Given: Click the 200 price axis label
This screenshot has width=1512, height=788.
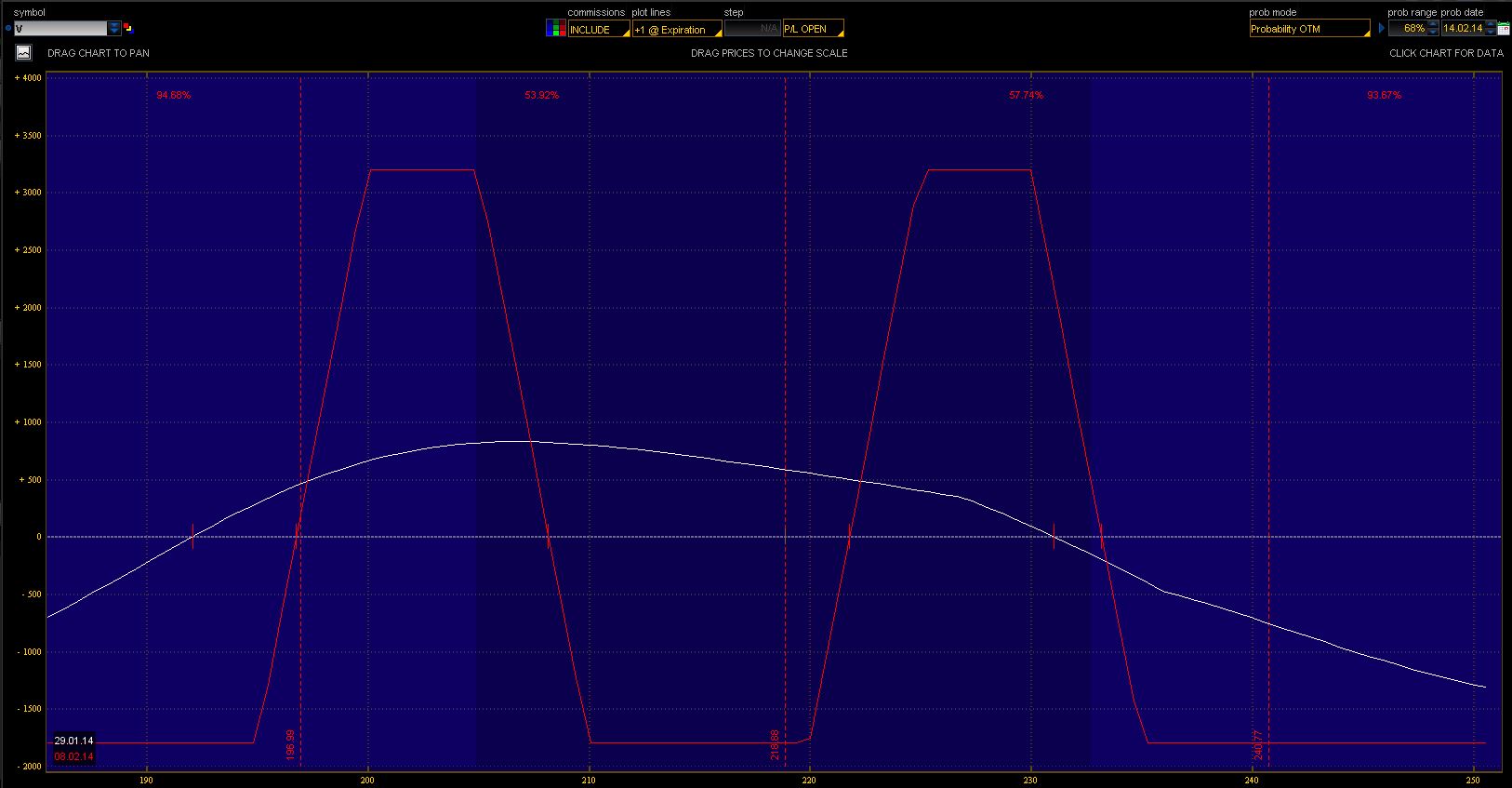Looking at the screenshot, I should [x=368, y=780].
